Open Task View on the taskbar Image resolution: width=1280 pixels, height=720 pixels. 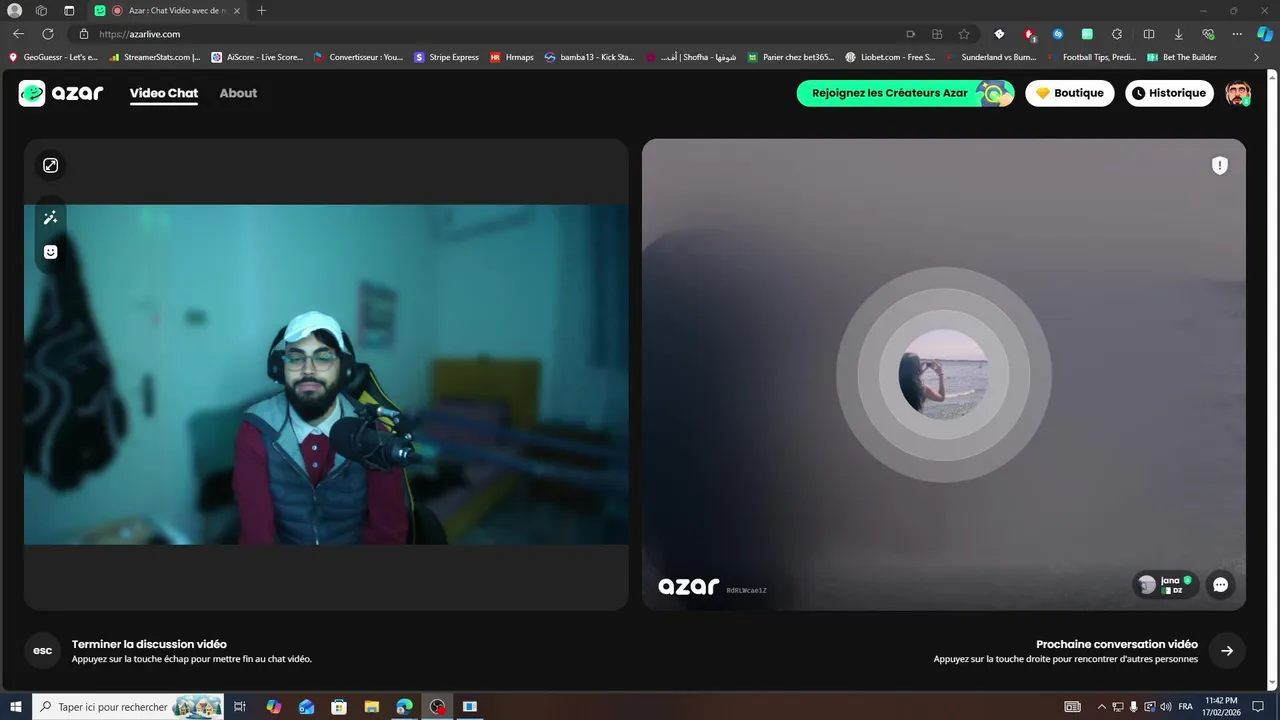240,707
